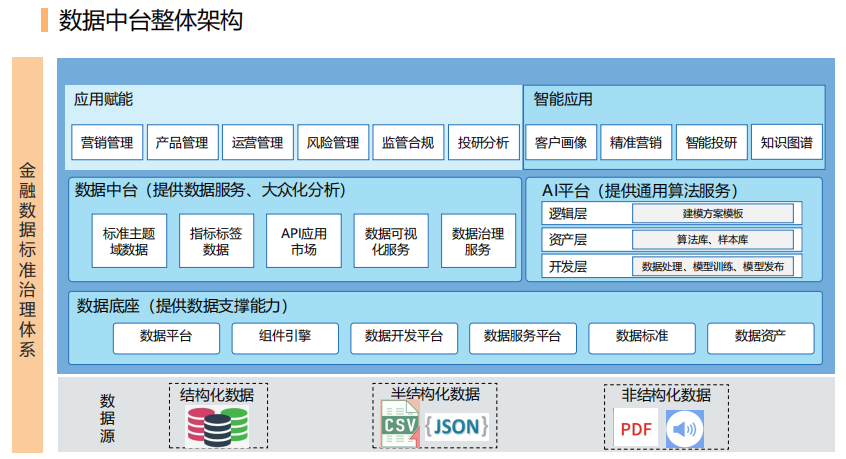Open the 数据服务平台 box
The height and width of the screenshot is (459, 846).
click(x=523, y=338)
